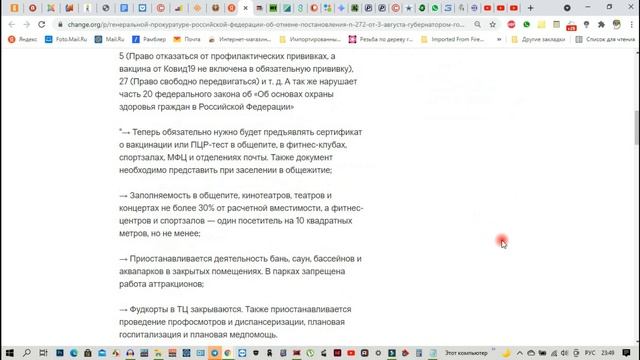The height and width of the screenshot is (360, 640).
Task: Open the Резьба по дереву bookmark
Action: coord(381,39)
